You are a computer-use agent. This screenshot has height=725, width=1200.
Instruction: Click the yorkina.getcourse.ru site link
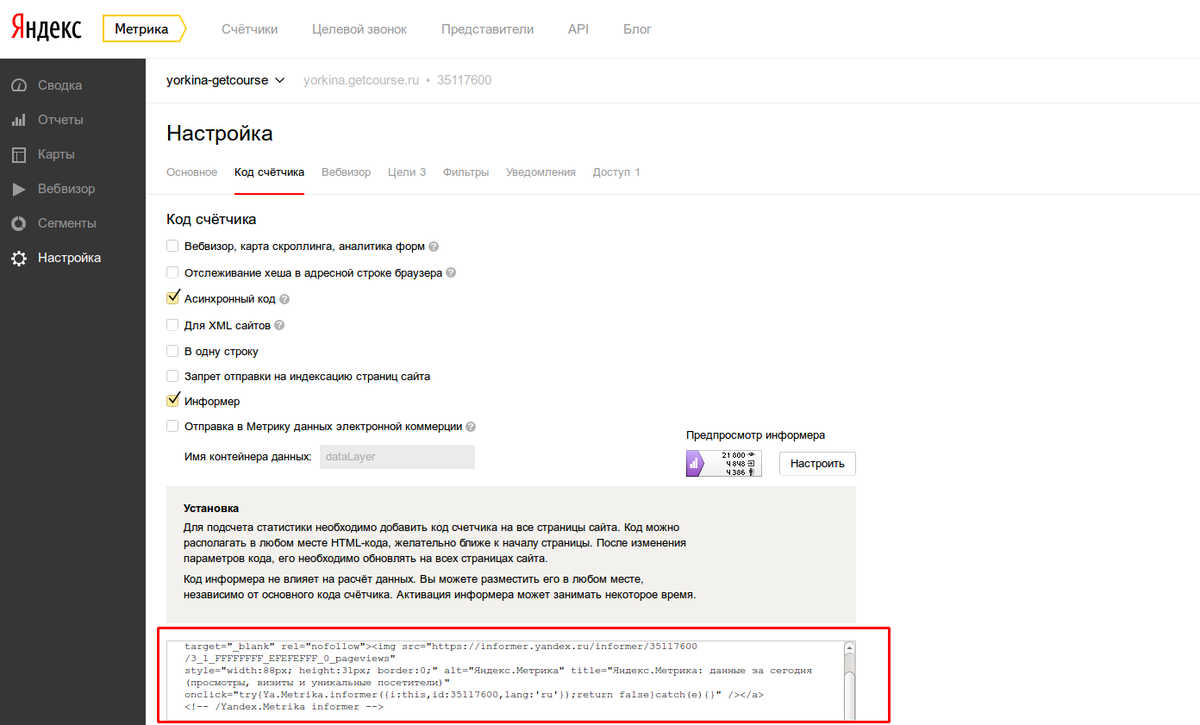coord(361,80)
